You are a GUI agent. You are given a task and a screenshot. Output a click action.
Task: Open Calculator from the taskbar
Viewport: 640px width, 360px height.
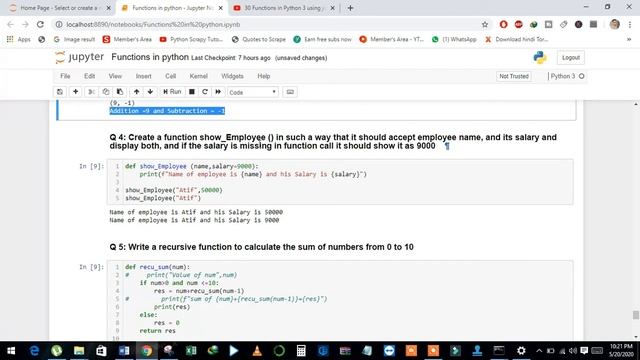pos(301,351)
